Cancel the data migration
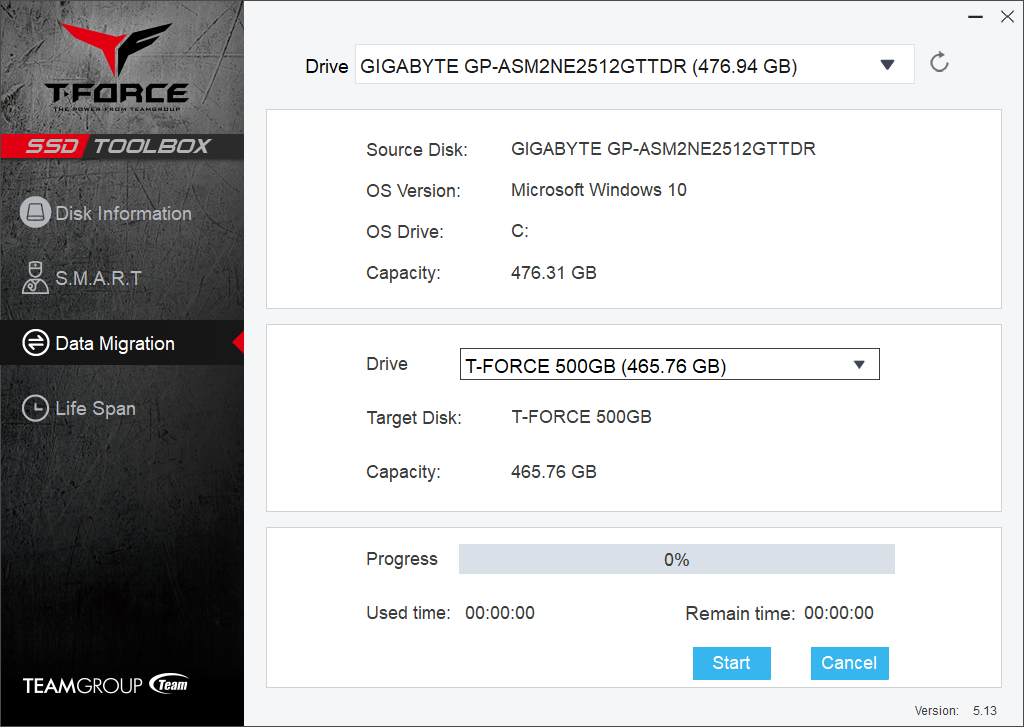This screenshot has height=727, width=1024. click(x=849, y=663)
